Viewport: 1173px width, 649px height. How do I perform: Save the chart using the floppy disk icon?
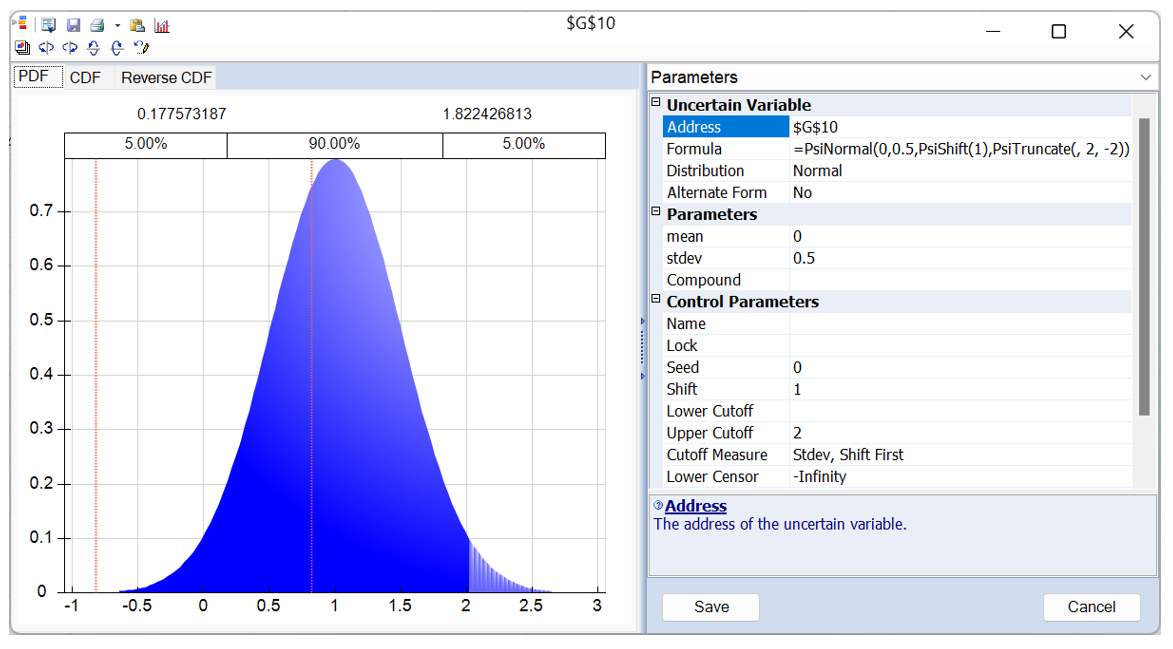pyautogui.click(x=73, y=25)
